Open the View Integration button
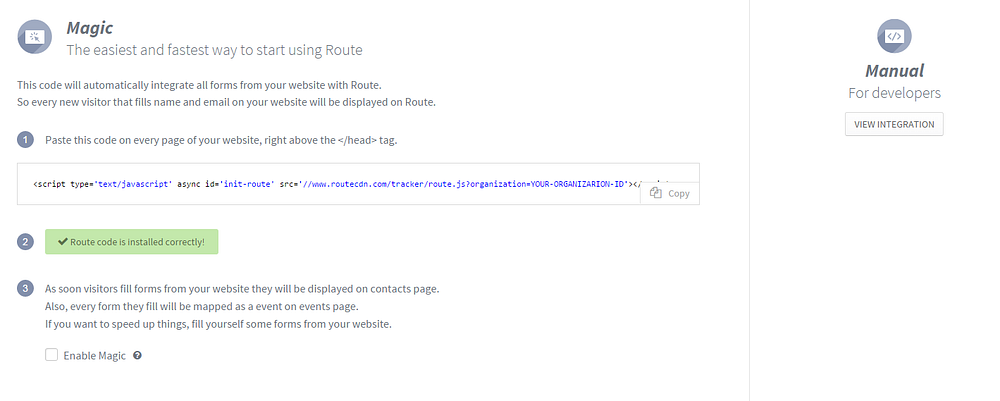1000x401 pixels. click(894, 124)
